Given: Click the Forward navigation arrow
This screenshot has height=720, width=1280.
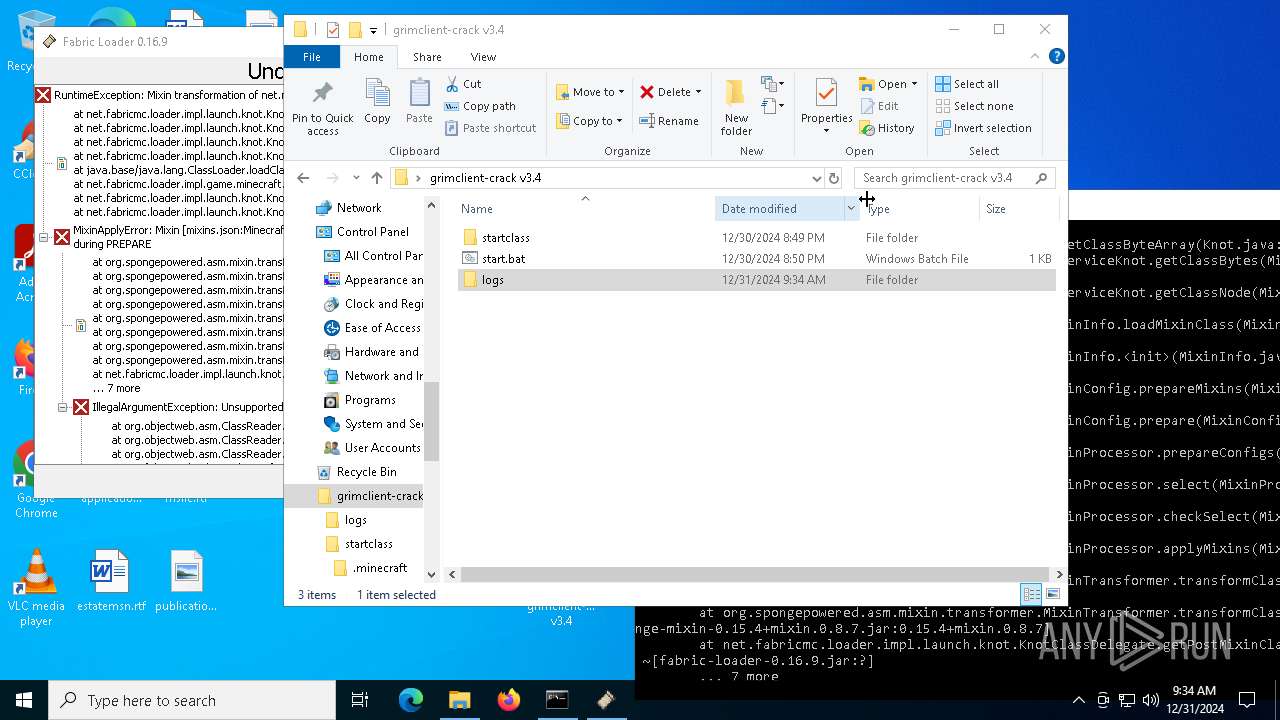Looking at the screenshot, I should point(332,178).
